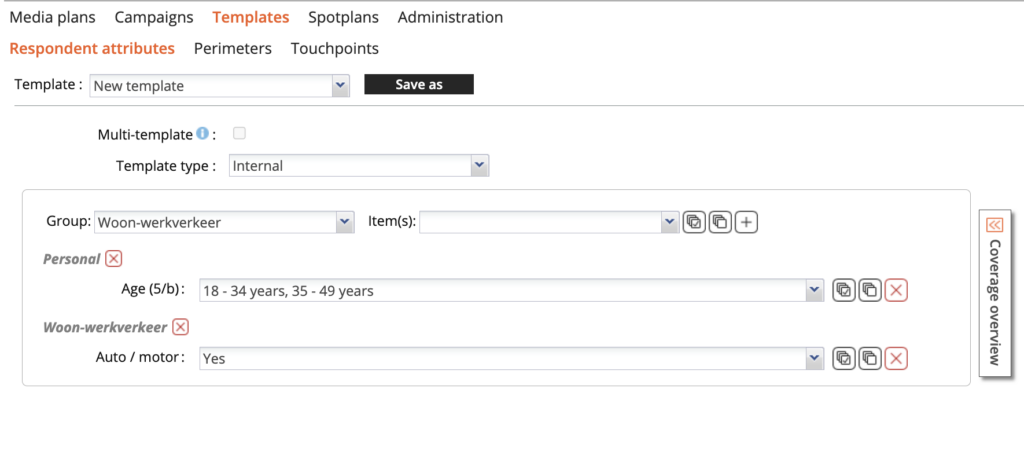Click the Save as button
This screenshot has width=1024, height=469.
[x=419, y=85]
